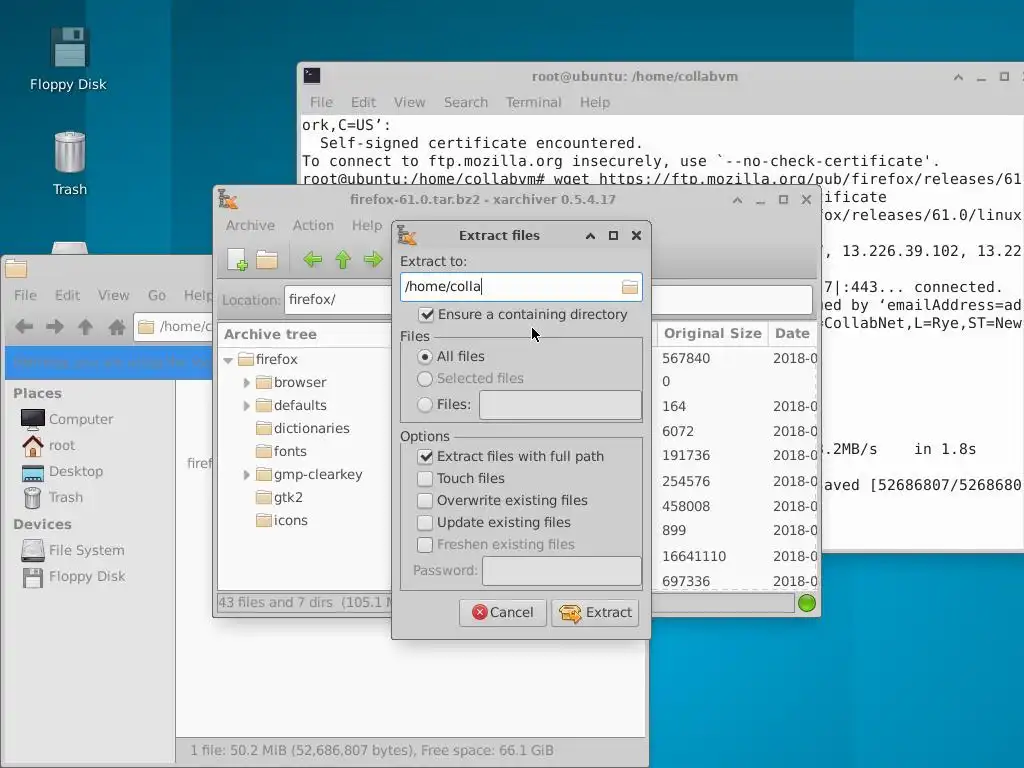Screen dimensions: 1024x768
Task: Click the green status indicator in xarchiver
Action: (807, 603)
